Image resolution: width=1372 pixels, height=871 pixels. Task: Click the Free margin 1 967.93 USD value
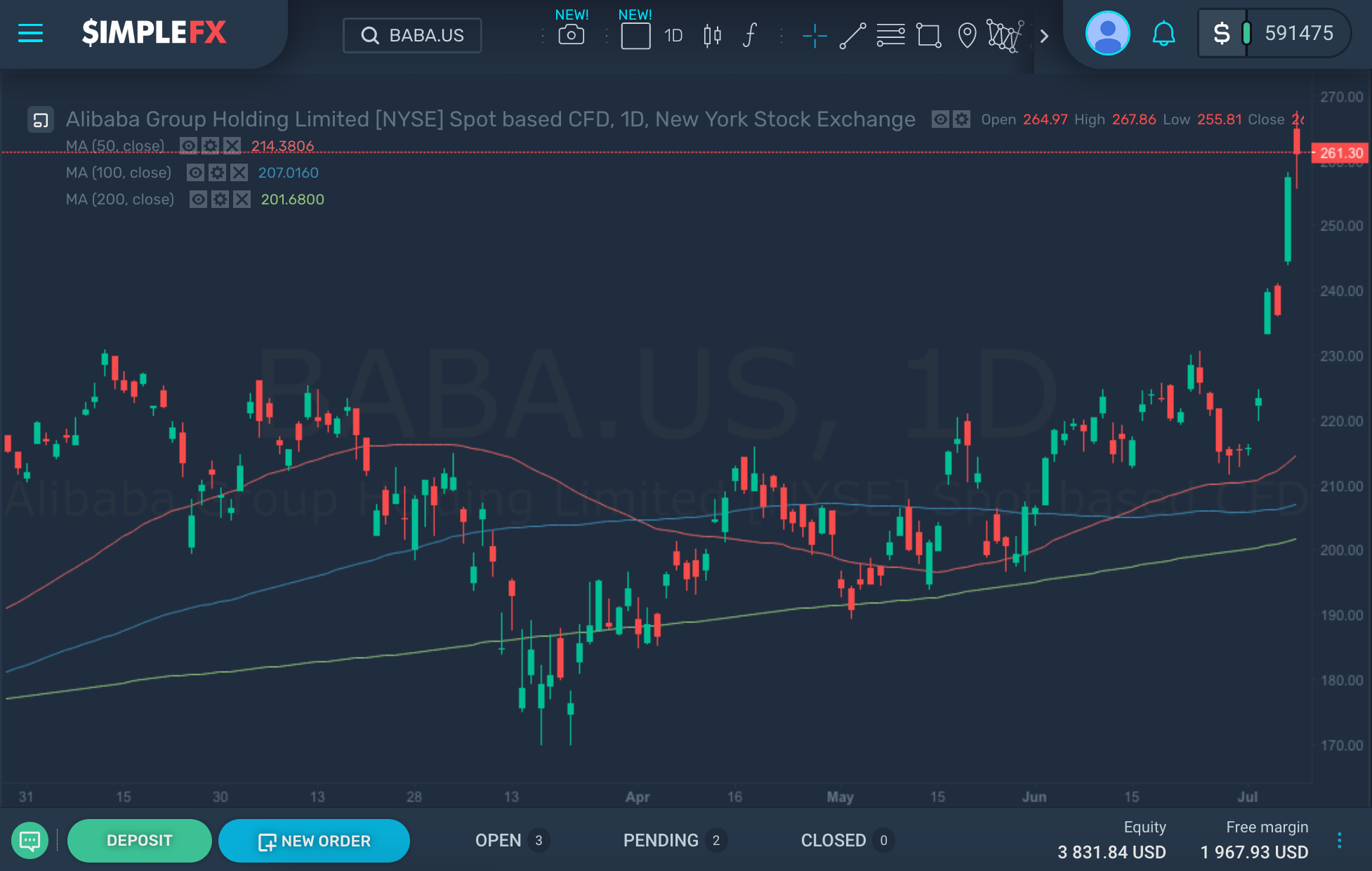[1254, 852]
